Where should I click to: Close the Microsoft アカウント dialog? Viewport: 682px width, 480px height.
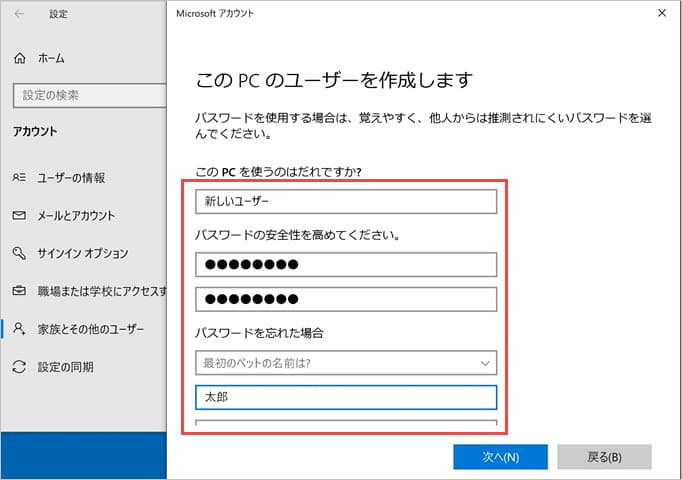coord(662,13)
